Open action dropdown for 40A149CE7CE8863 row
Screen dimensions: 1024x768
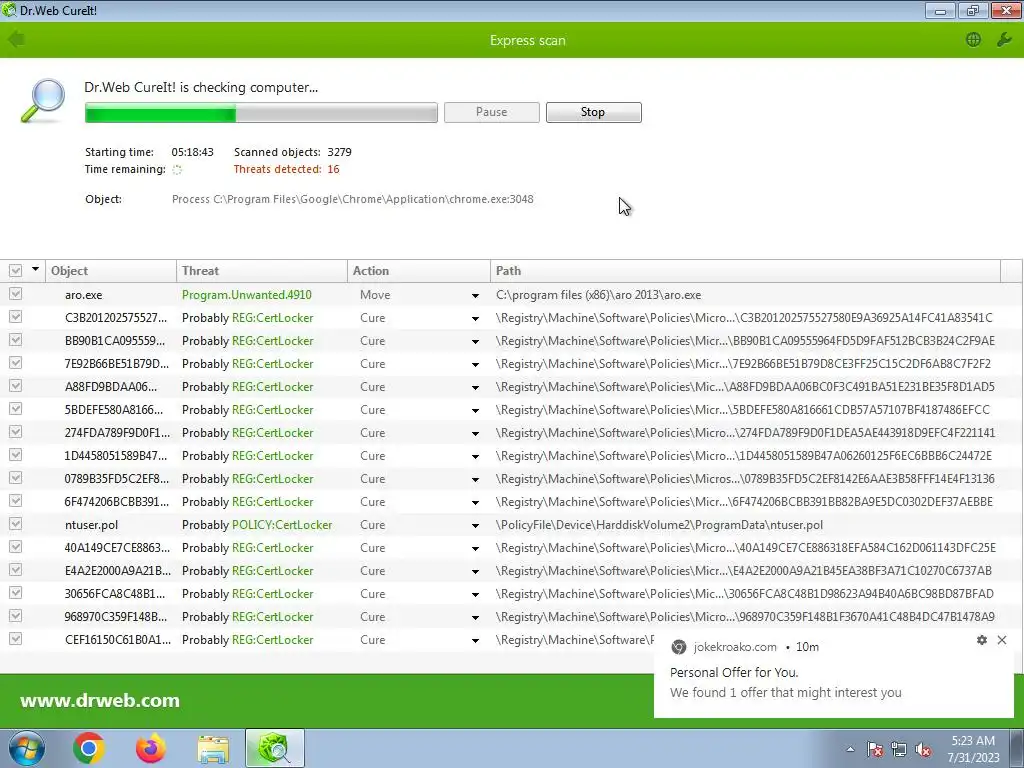pyautogui.click(x=475, y=549)
